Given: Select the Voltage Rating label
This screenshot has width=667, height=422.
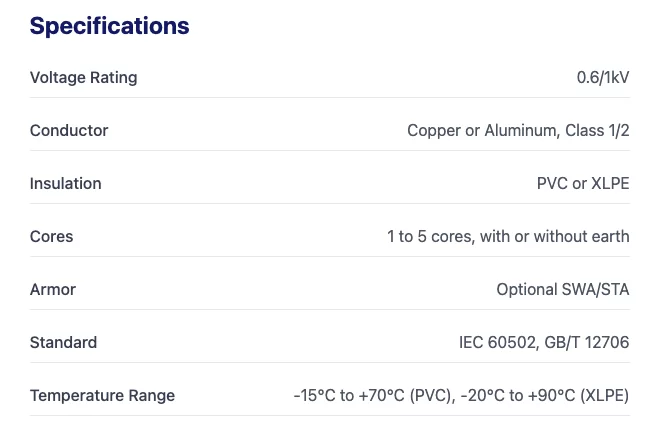Looking at the screenshot, I should click(x=84, y=78).
